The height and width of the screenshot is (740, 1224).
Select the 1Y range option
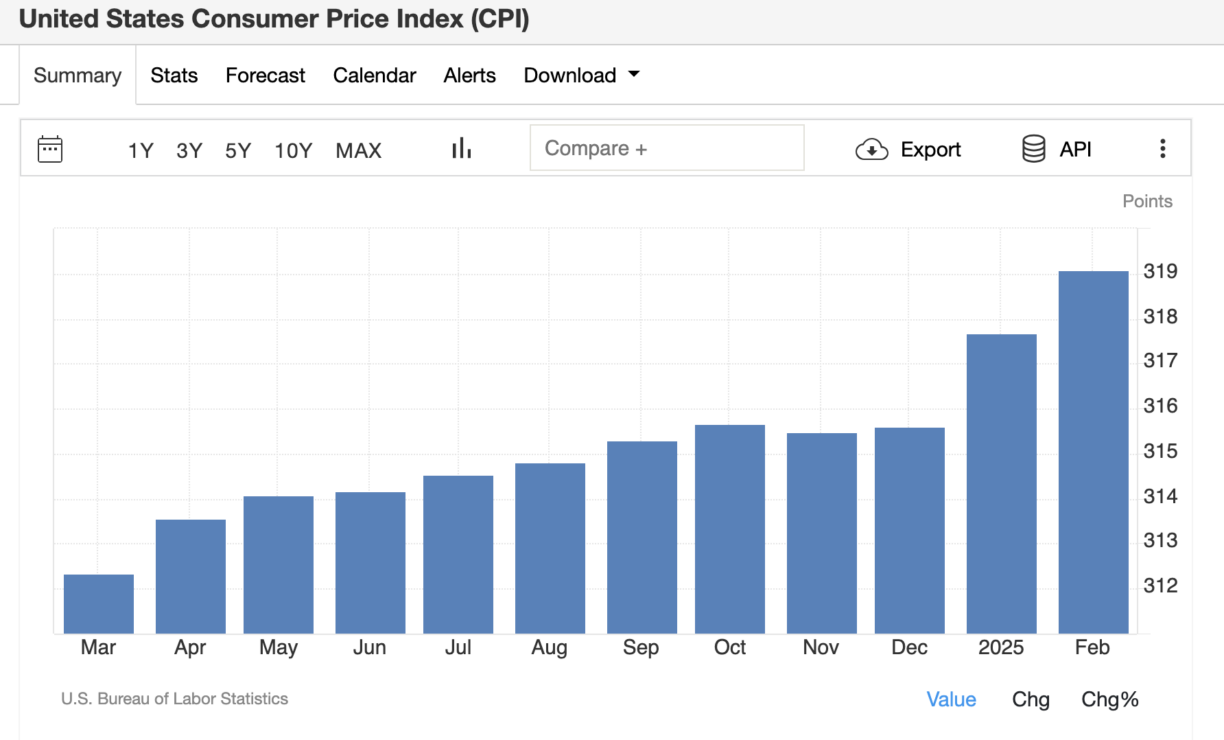[140, 150]
